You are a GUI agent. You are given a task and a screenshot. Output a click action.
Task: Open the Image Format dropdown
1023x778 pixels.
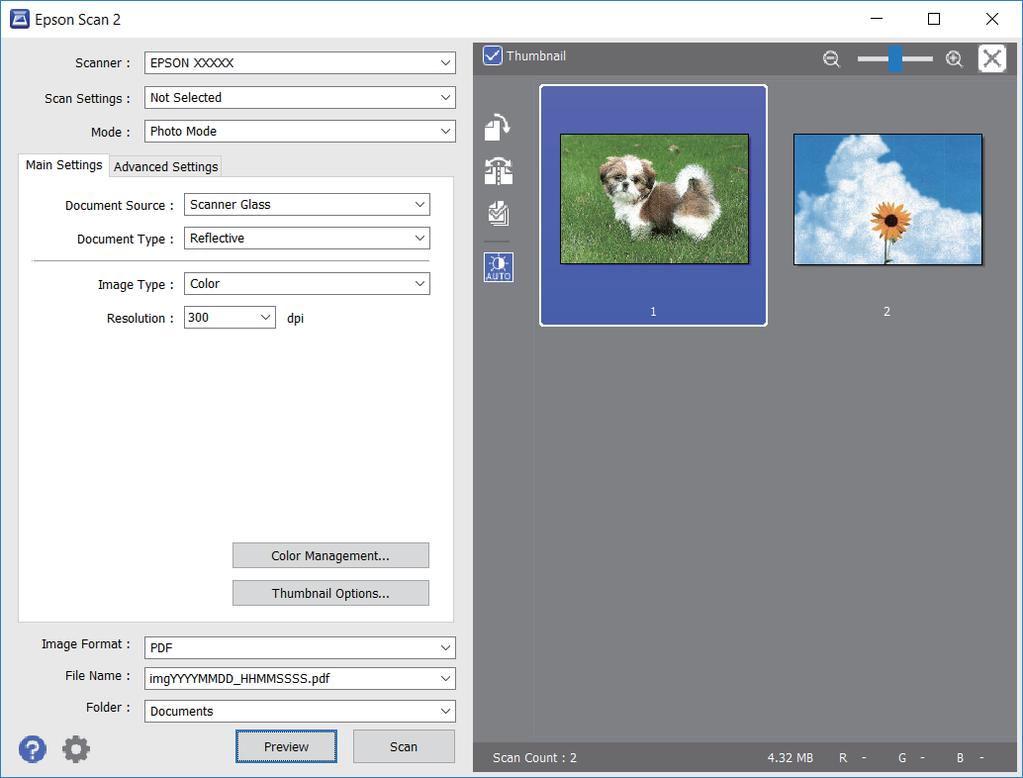(299, 647)
